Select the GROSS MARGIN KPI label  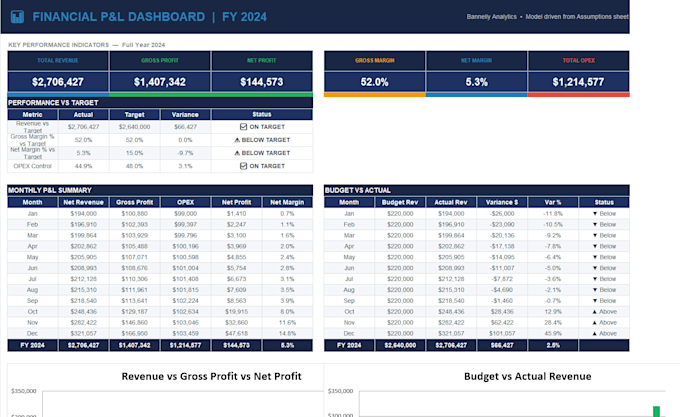click(x=375, y=61)
